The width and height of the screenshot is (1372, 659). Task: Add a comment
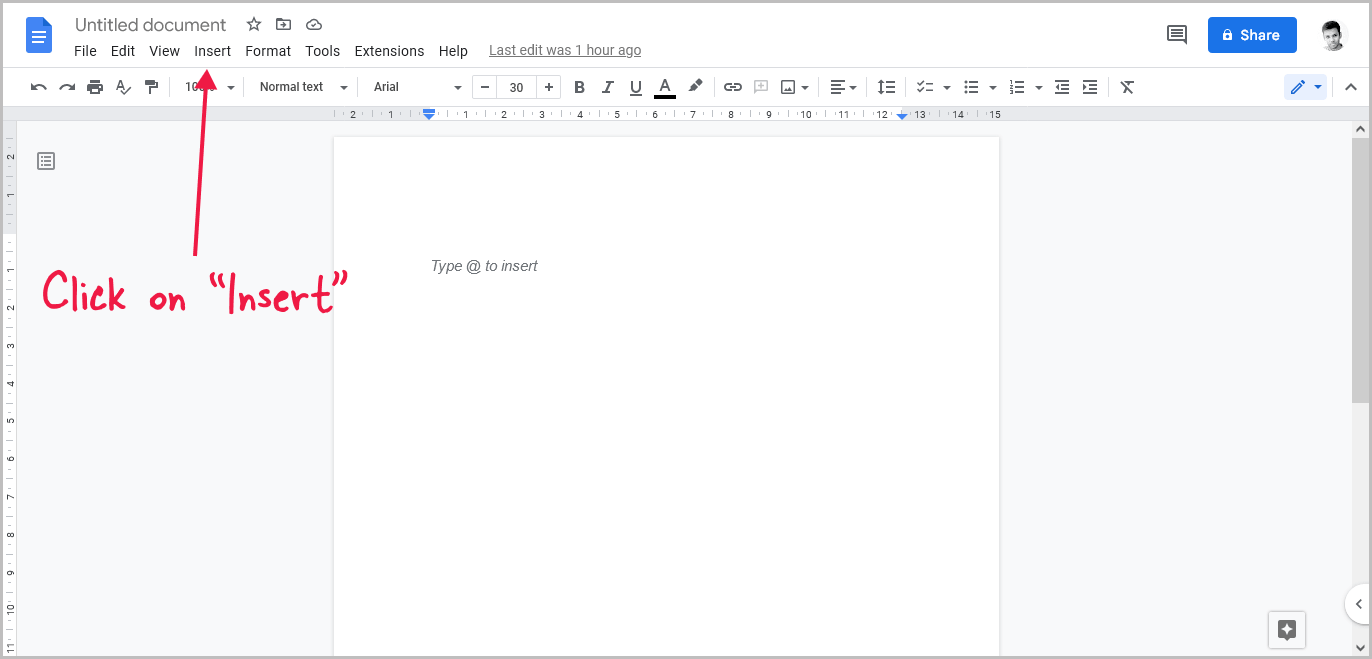[x=760, y=87]
